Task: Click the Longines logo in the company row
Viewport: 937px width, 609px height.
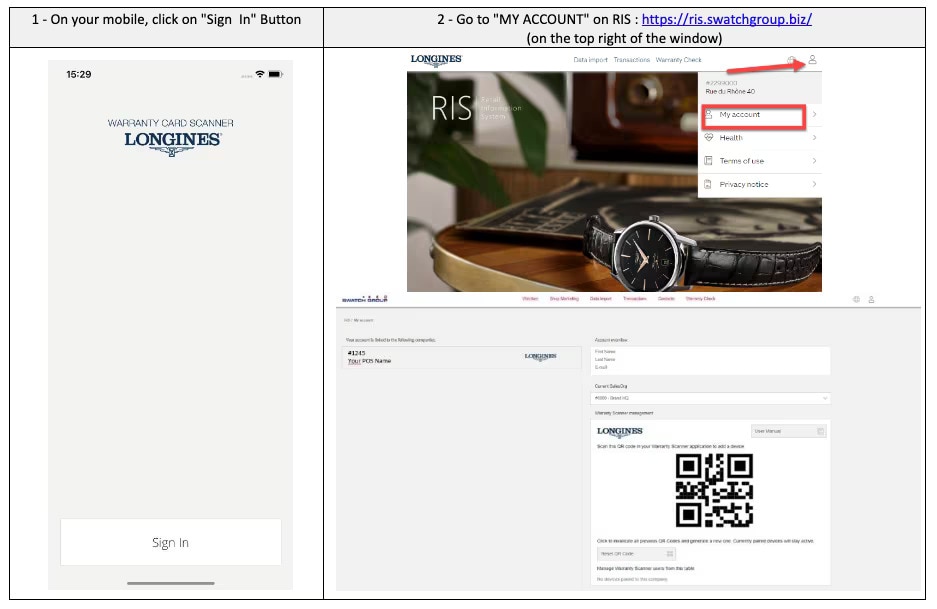Action: (540, 357)
